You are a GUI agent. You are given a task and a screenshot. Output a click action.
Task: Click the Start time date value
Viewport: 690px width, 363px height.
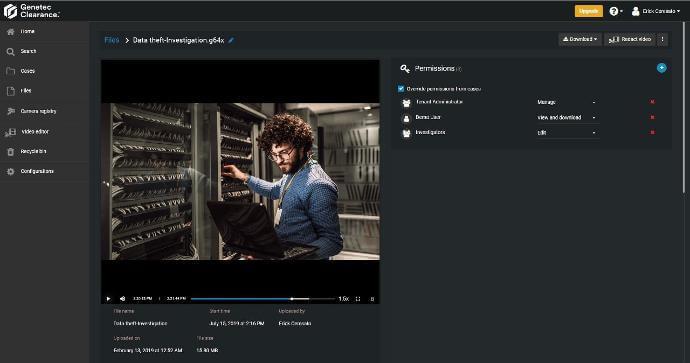[236, 323]
